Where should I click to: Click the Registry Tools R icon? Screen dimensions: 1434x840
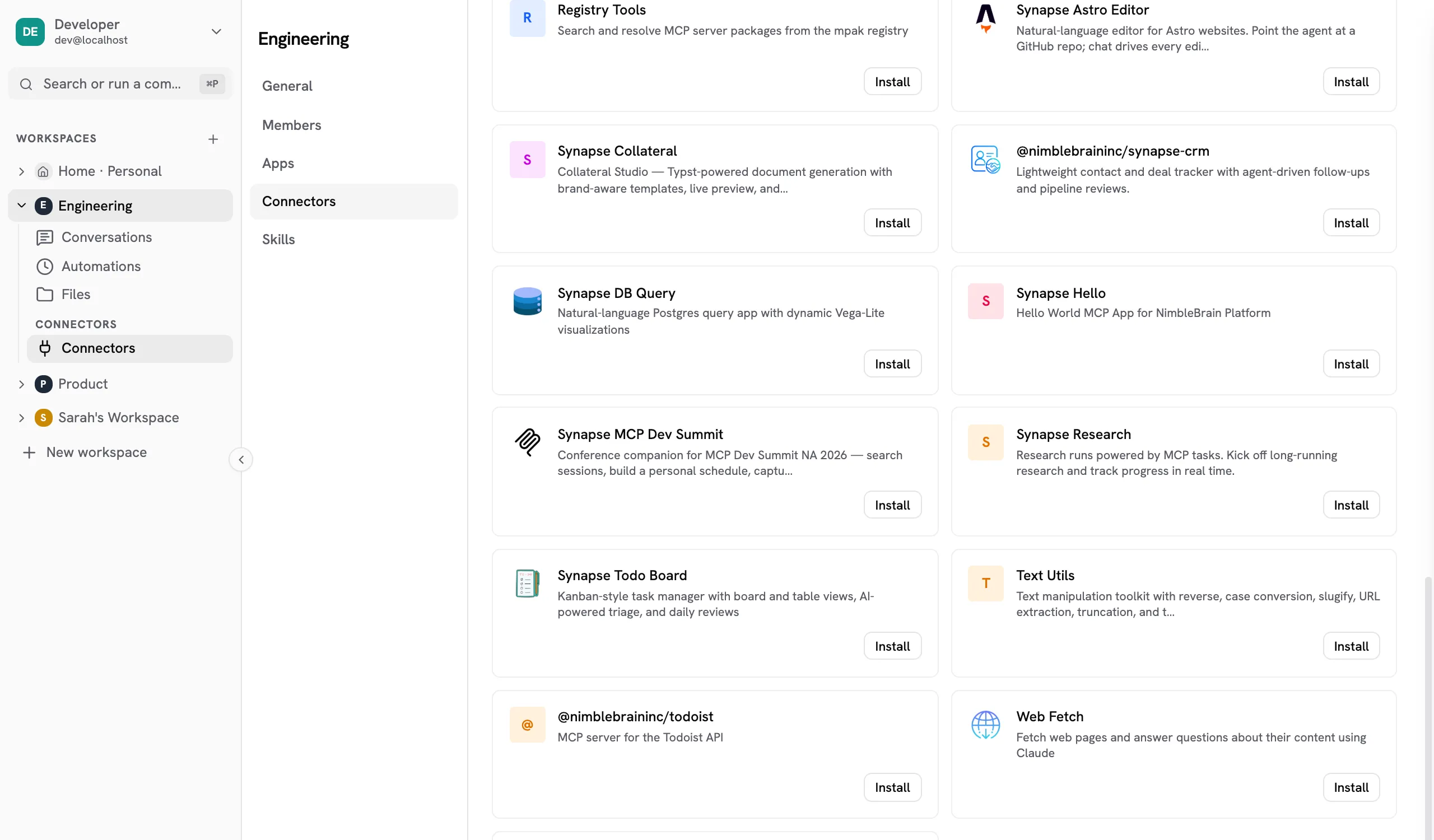coord(527,17)
